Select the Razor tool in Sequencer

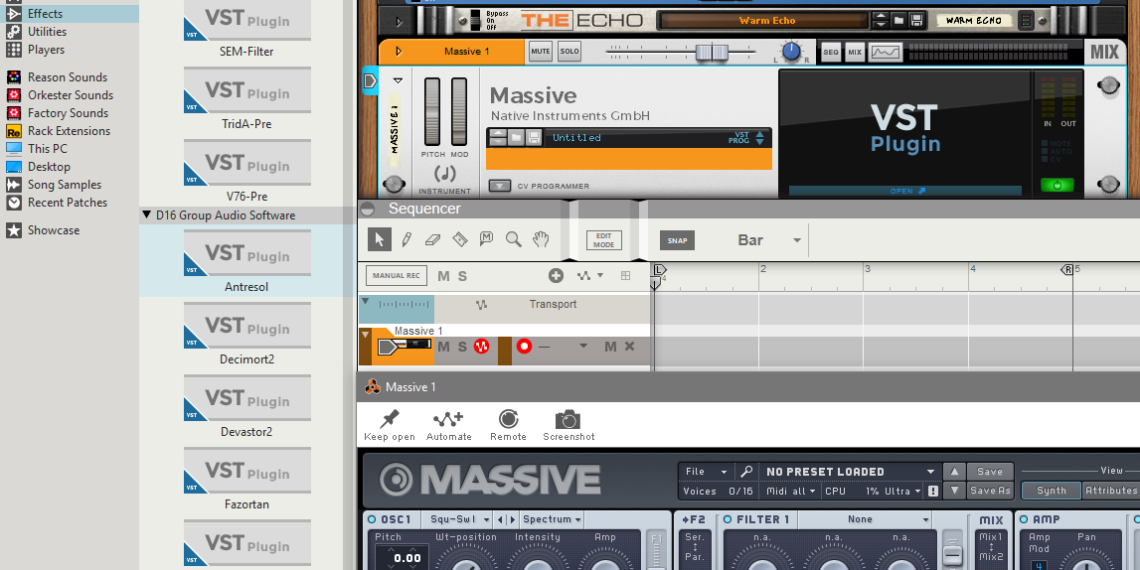[459, 239]
